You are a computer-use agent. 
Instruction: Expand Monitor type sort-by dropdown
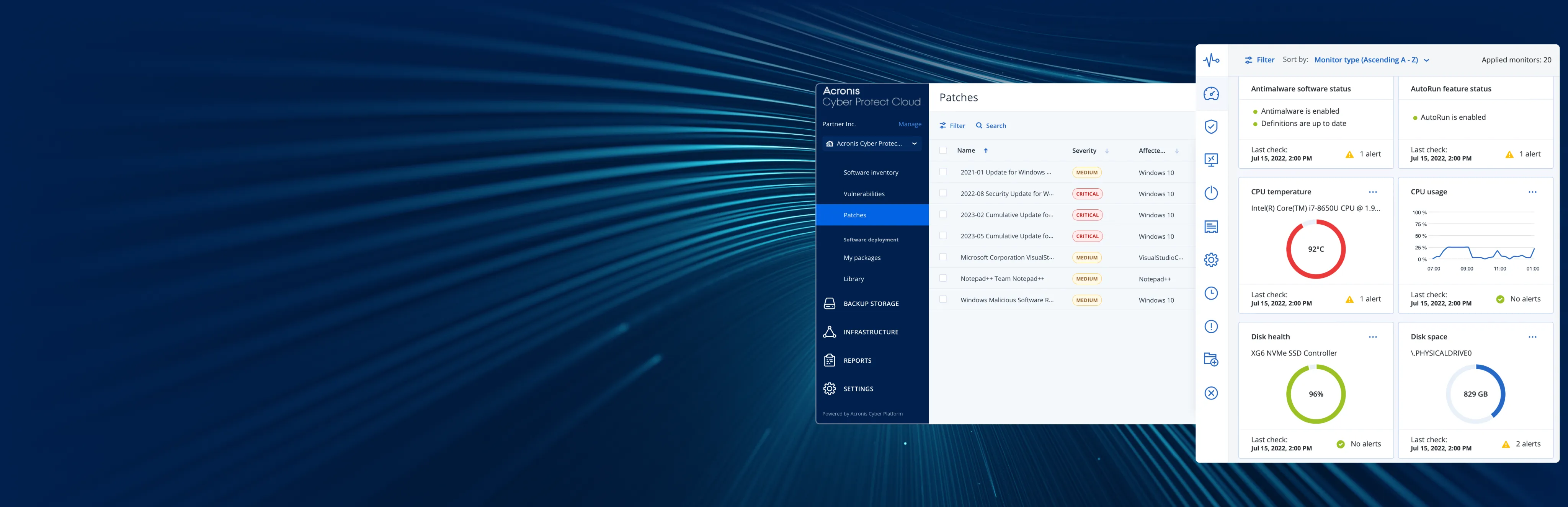click(x=1371, y=60)
